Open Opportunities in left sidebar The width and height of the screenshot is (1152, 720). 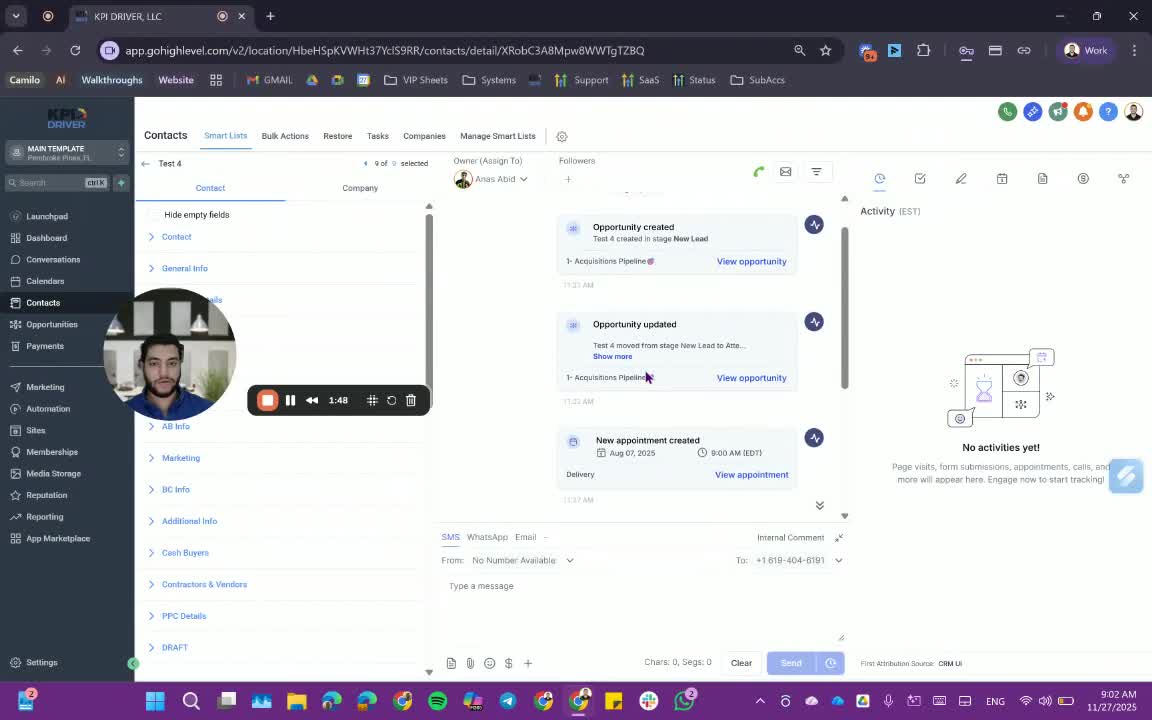[51, 325]
